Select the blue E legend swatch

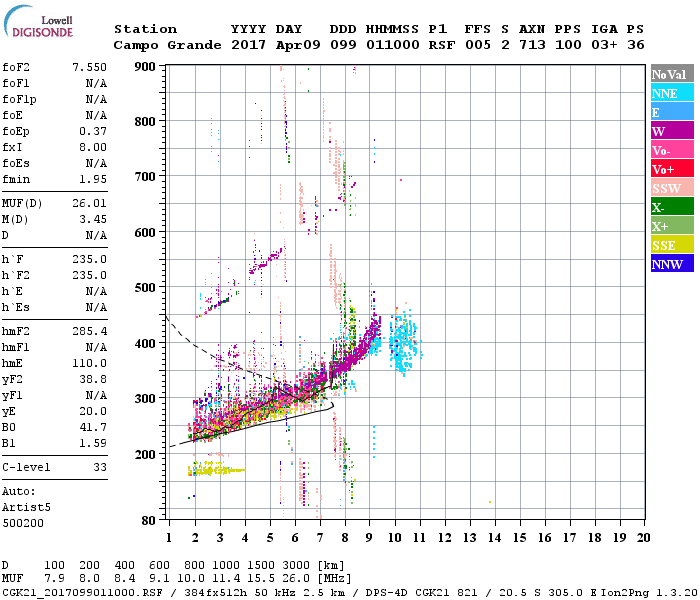672,112
